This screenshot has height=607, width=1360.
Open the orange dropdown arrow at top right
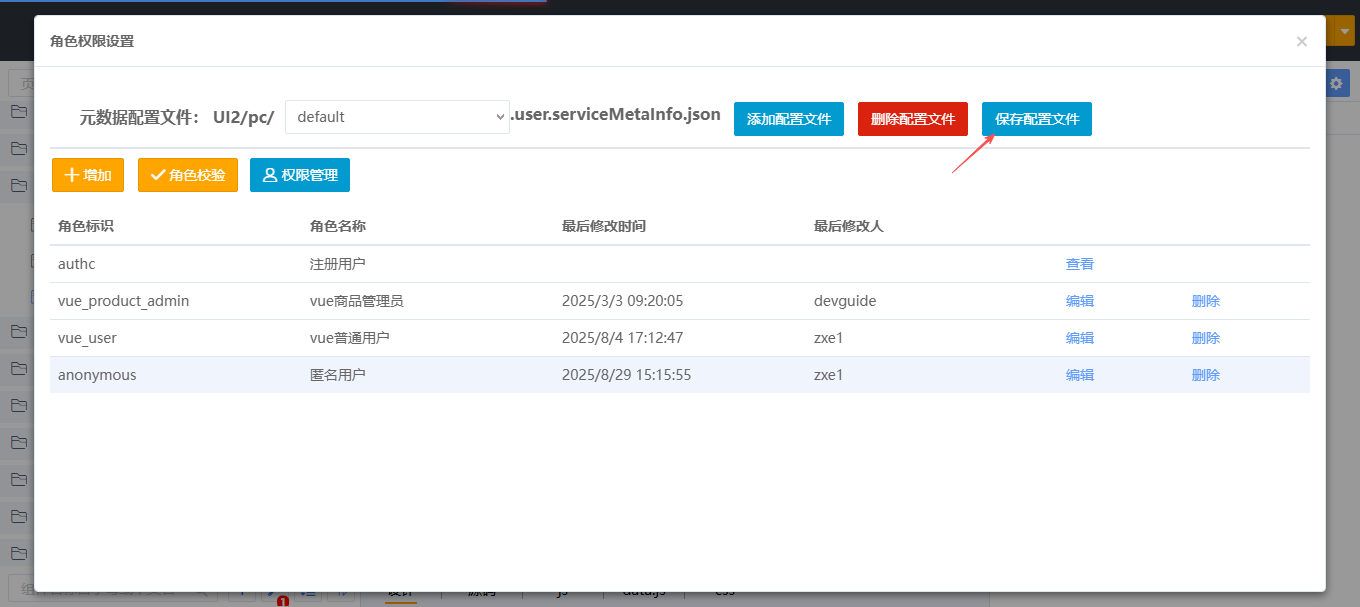[1346, 32]
